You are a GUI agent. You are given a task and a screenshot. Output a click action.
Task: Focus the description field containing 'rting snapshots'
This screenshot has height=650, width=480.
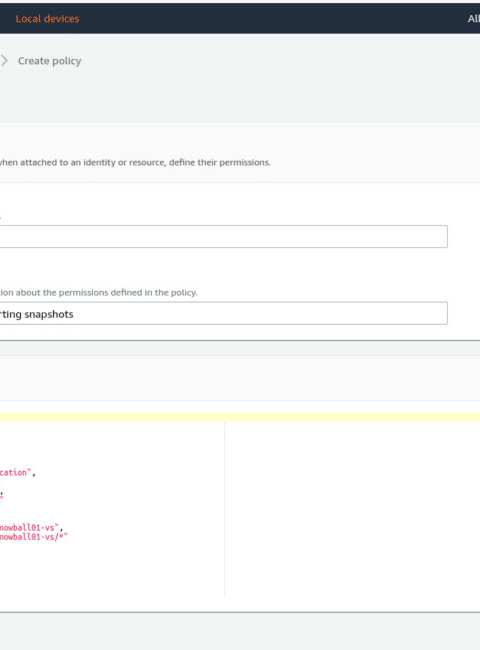pos(223,313)
